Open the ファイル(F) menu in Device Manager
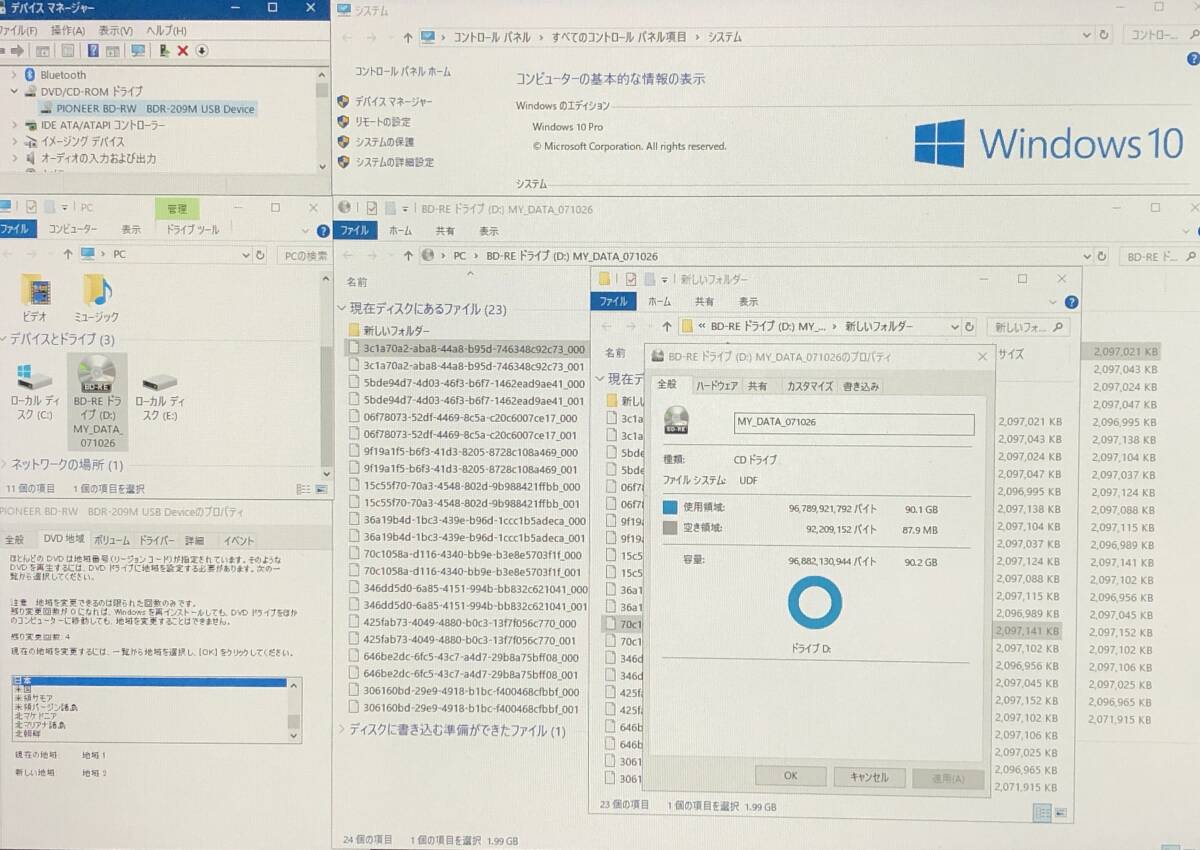Image resolution: width=1200 pixels, height=850 pixels. pos(18,30)
